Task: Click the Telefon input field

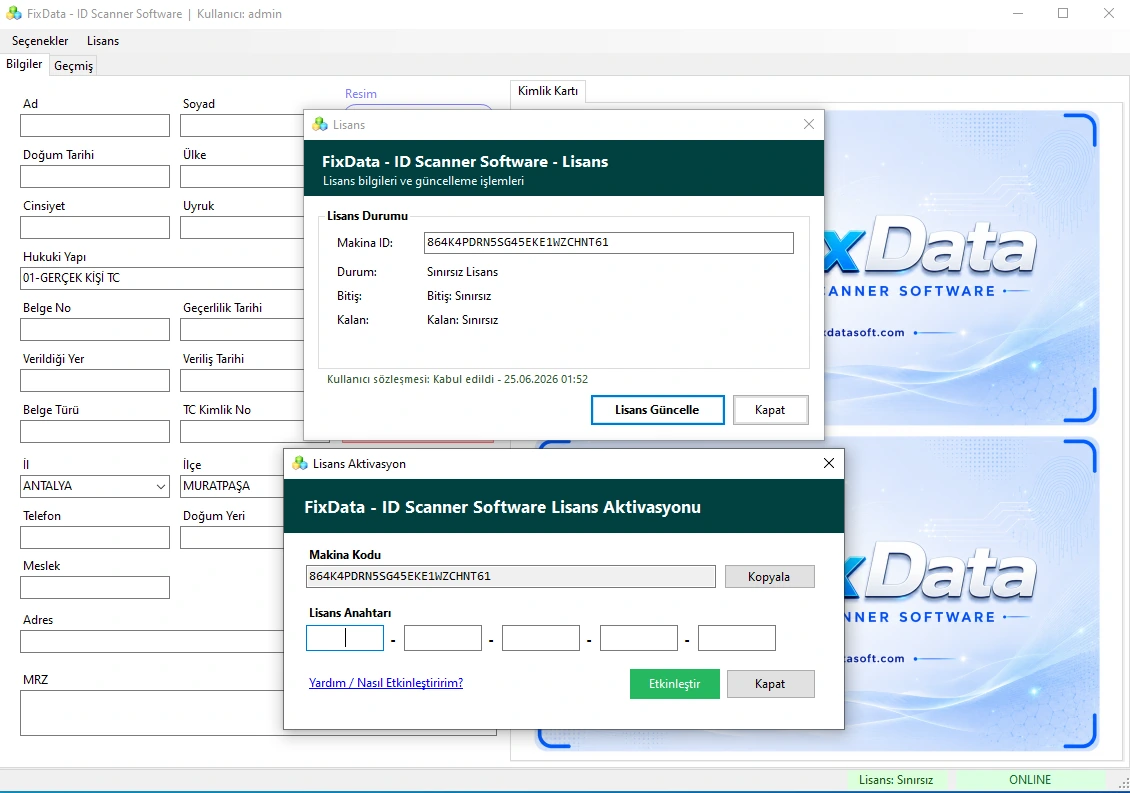Action: [x=95, y=538]
